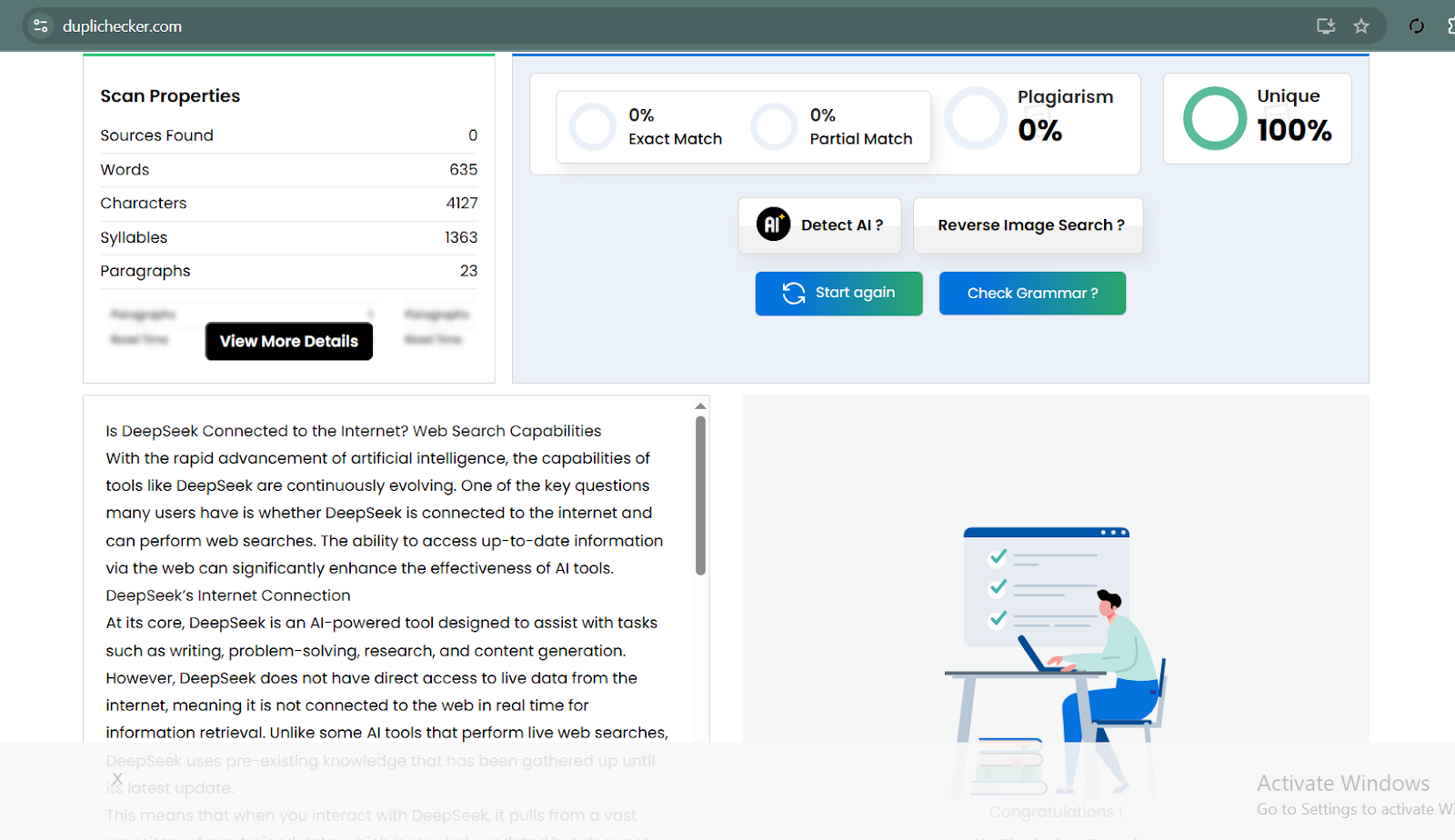Viewport: 1455px width, 840px height.
Task: Click the Partial Match label
Action: 861,139
